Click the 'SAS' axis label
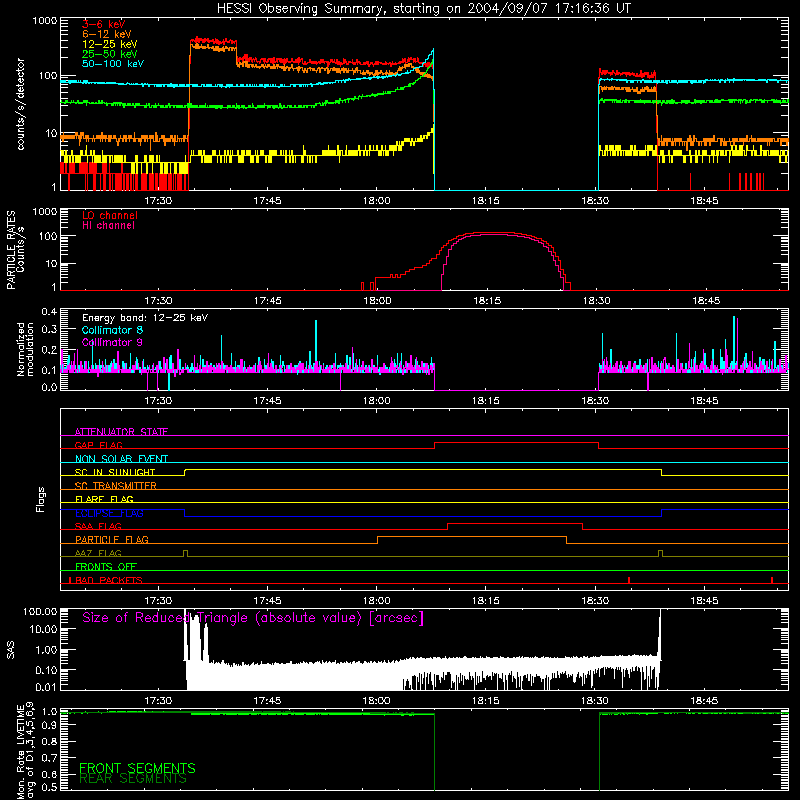Screen dimensions: 800x800 click(x=11, y=650)
